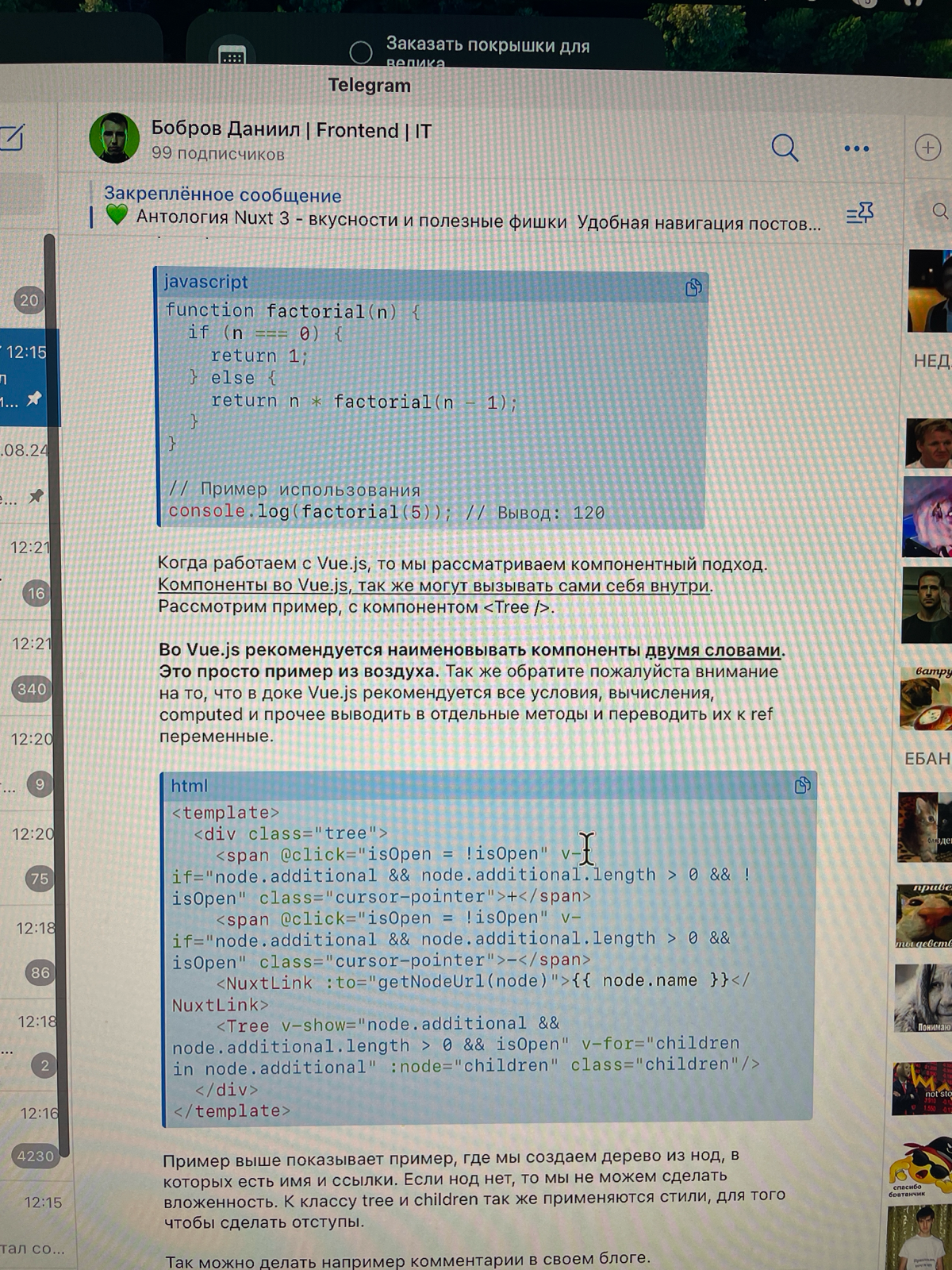Viewport: 952px width, 1270px height.
Task: Select chat with unread badge 340
Action: tap(32, 689)
